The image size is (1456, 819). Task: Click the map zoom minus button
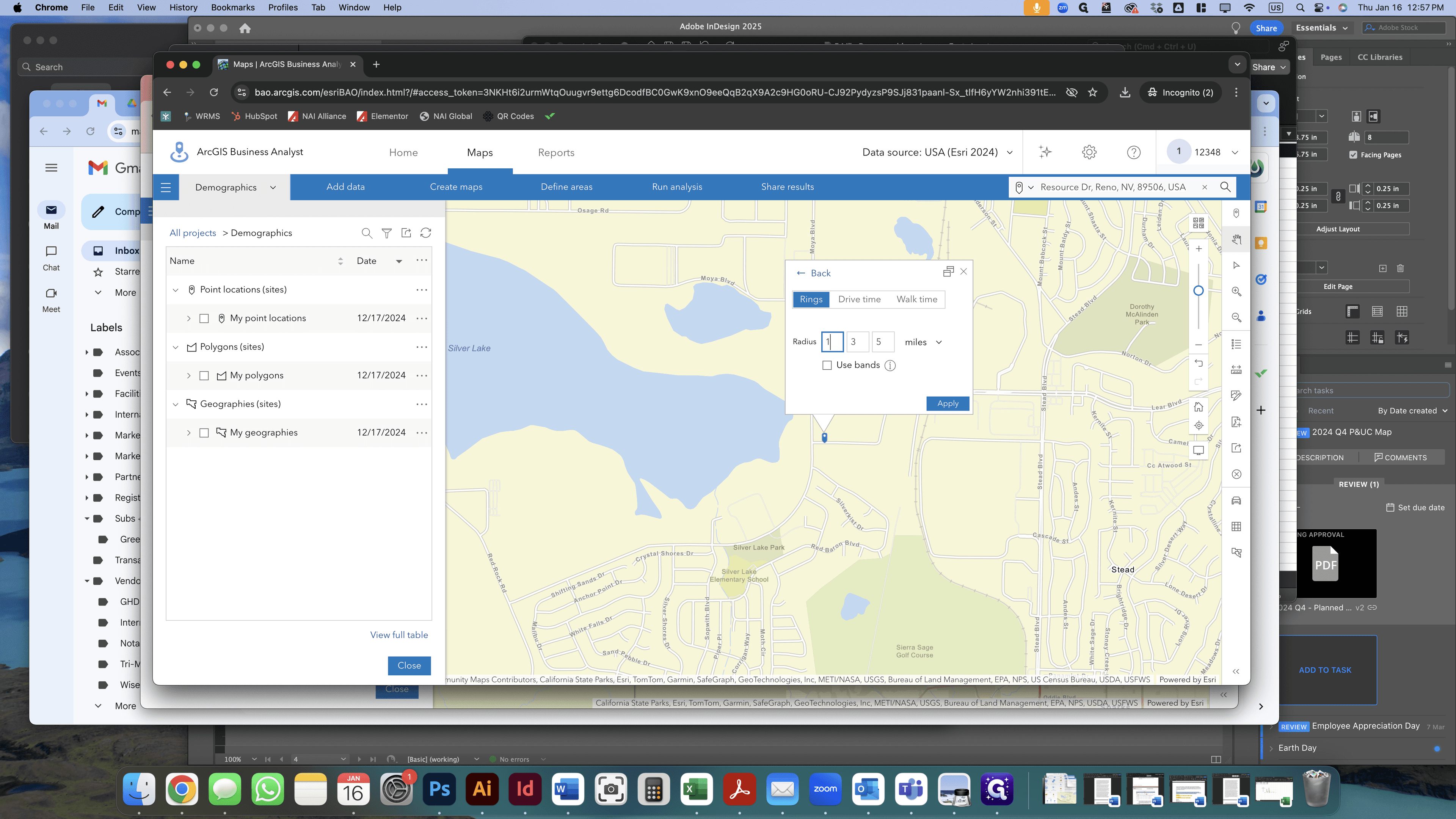[x=1198, y=344]
